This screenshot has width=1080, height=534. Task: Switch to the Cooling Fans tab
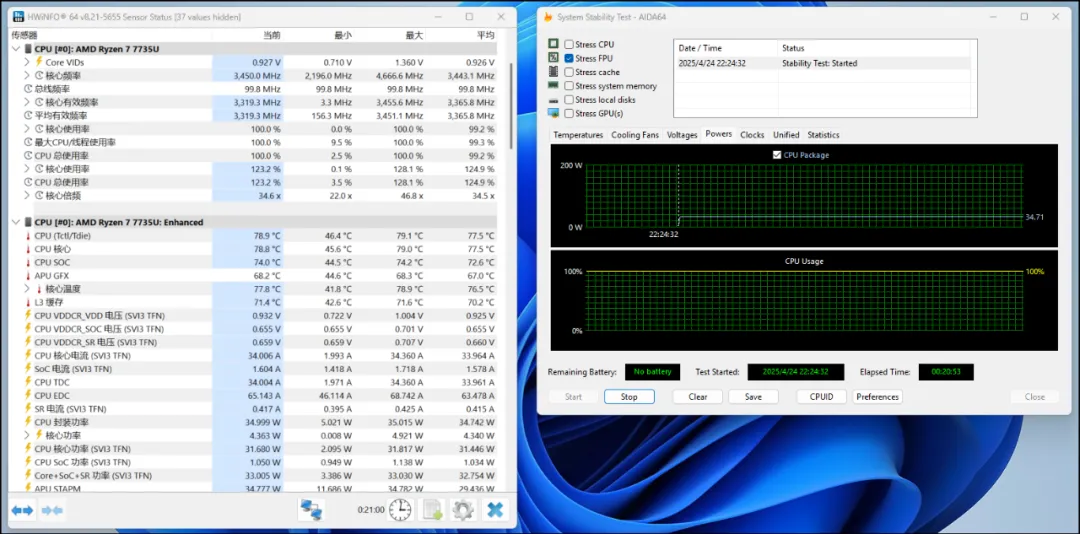click(635, 135)
